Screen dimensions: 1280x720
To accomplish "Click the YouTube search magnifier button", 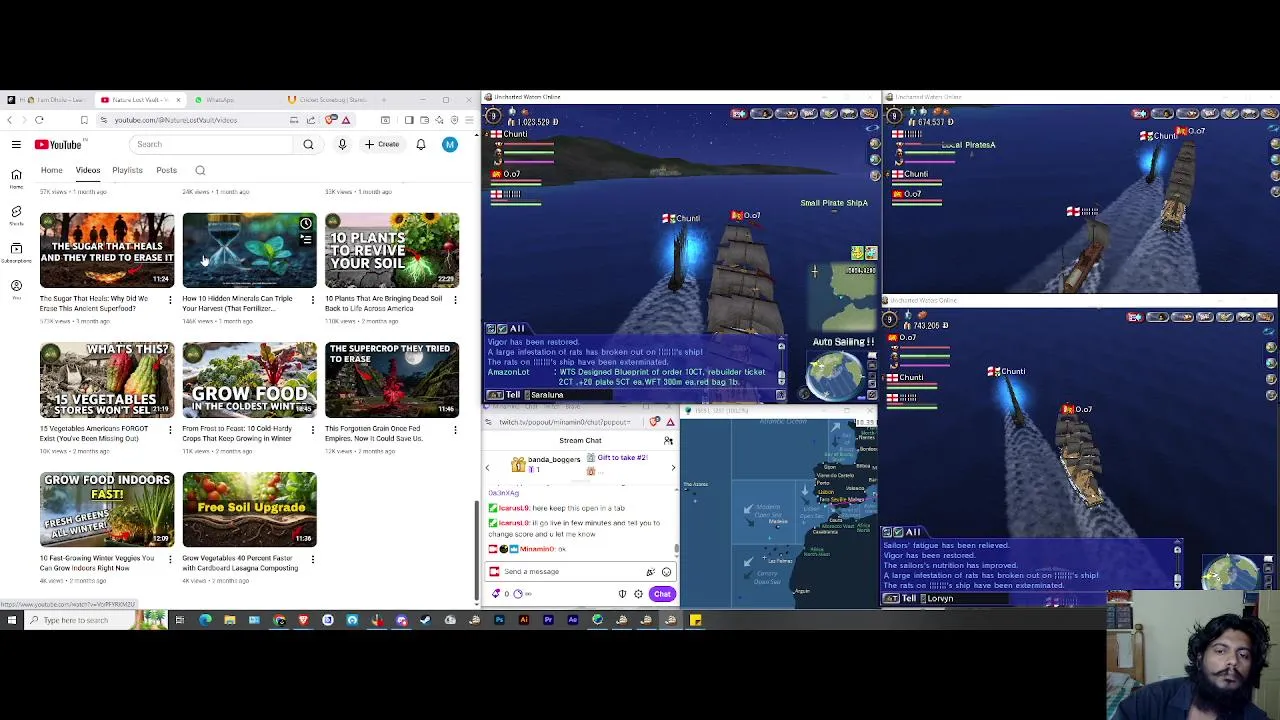I will point(308,145).
